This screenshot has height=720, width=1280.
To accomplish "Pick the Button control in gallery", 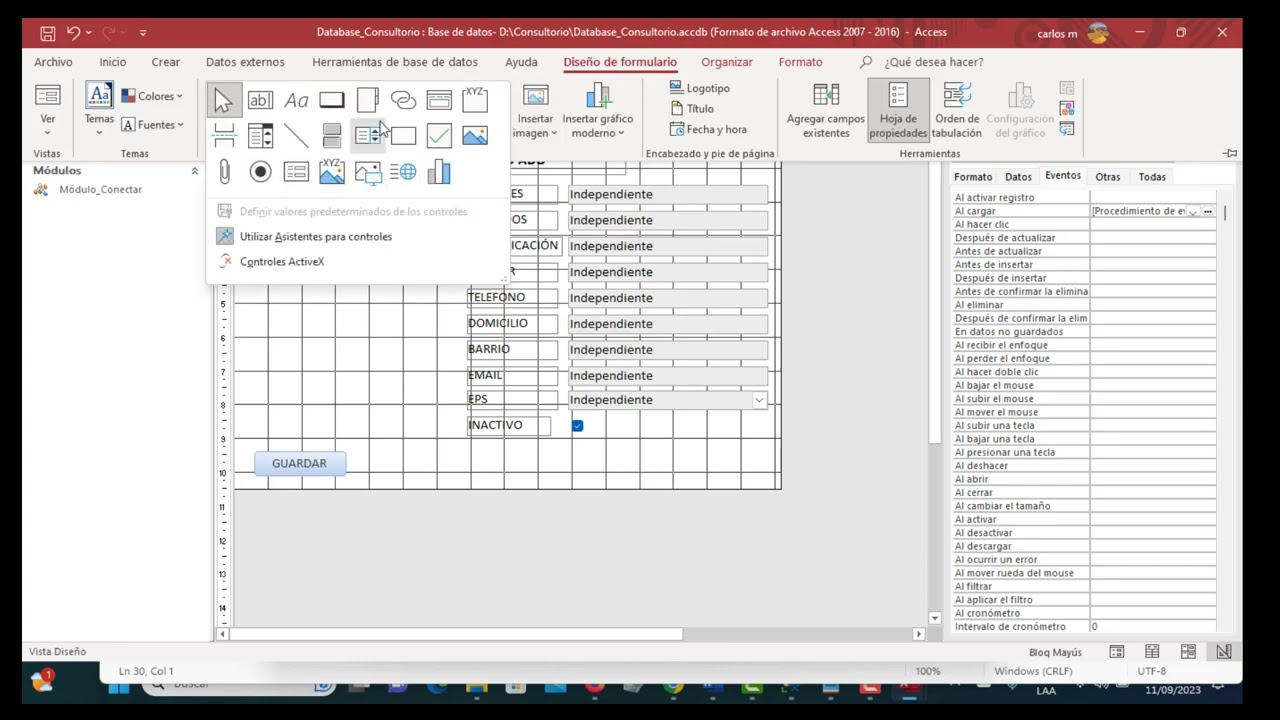I will [332, 100].
